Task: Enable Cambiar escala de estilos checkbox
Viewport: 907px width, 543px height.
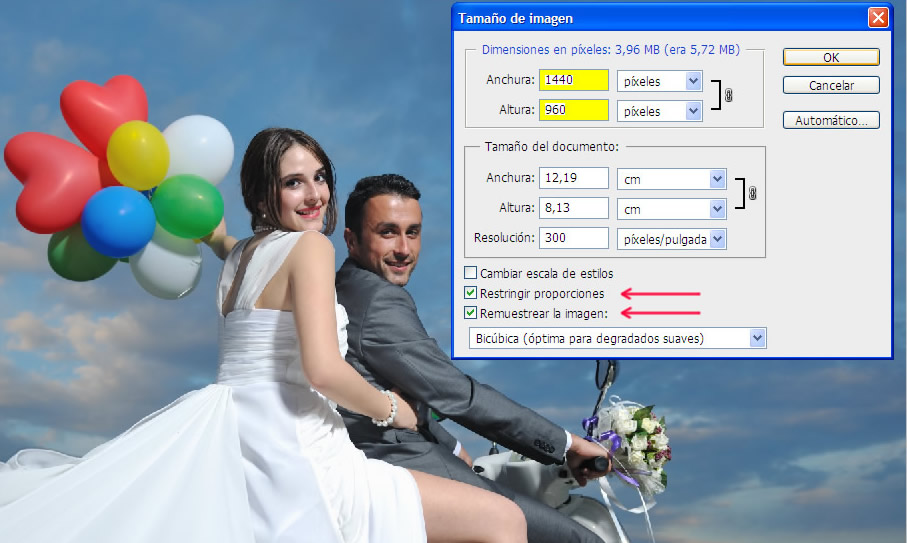Action: pyautogui.click(x=471, y=273)
